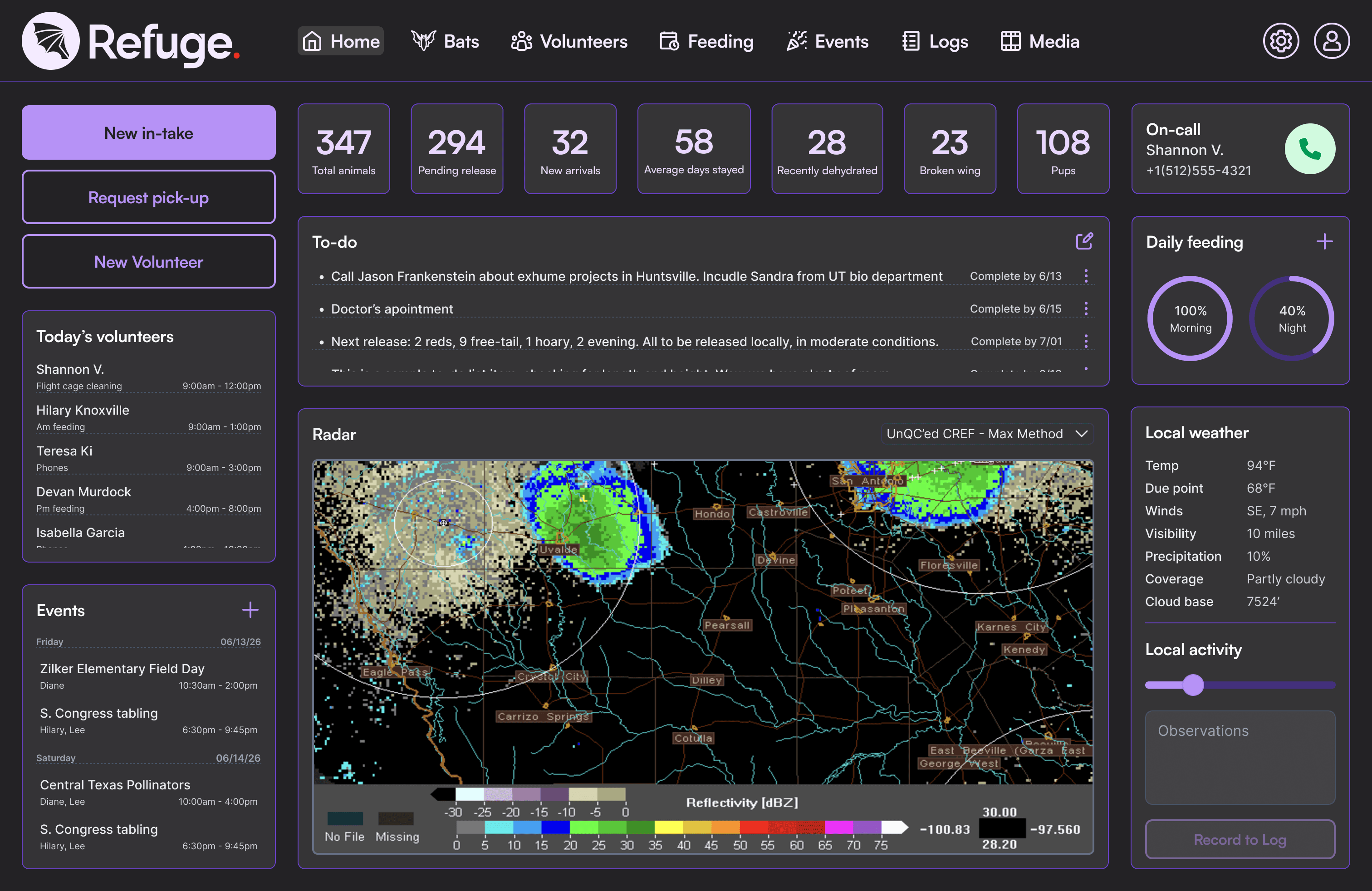This screenshot has height=891, width=1372.
Task: Open options menu for Jason Frankenstein to-do
Action: pos(1086,276)
